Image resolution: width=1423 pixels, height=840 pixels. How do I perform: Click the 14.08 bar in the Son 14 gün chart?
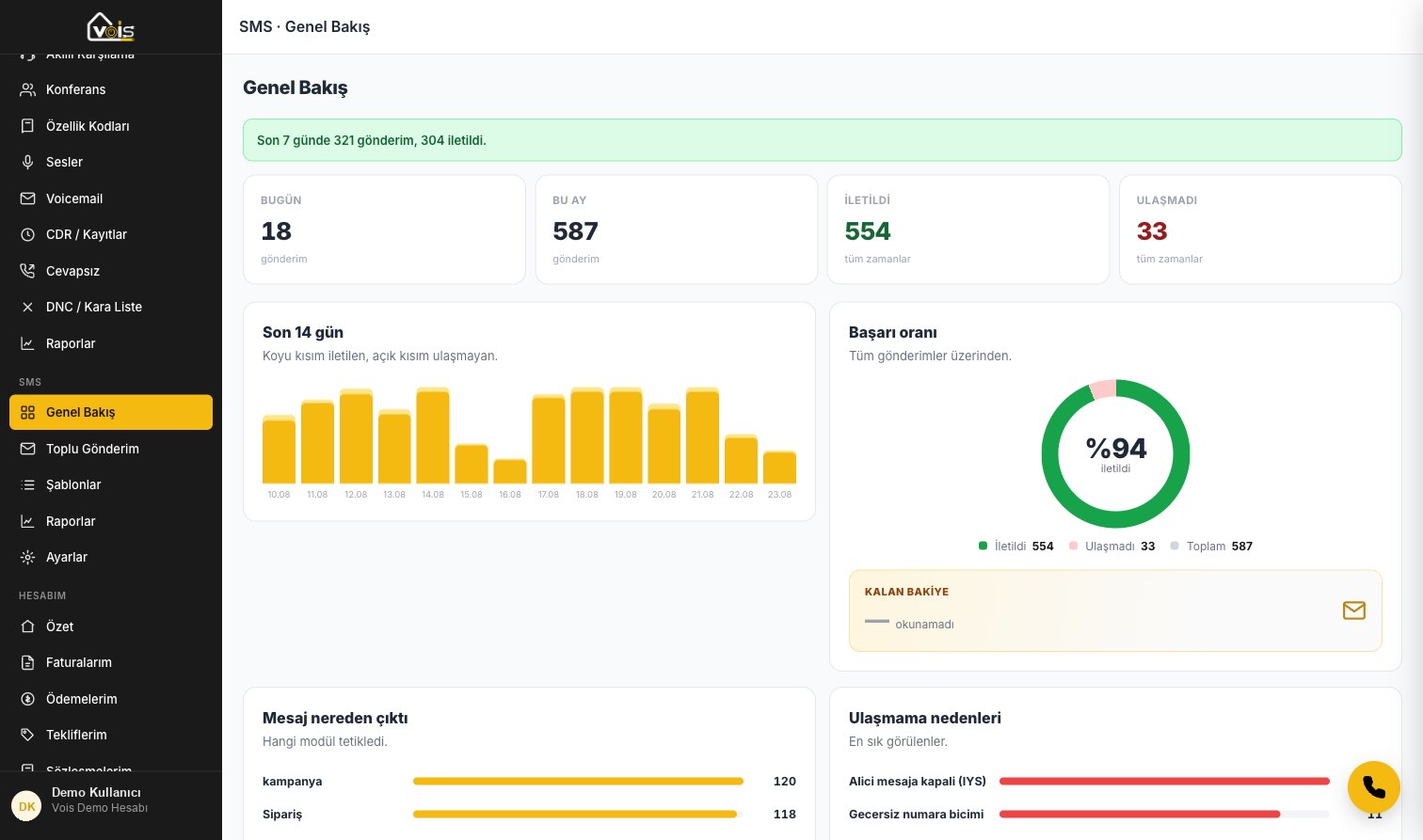(x=433, y=436)
